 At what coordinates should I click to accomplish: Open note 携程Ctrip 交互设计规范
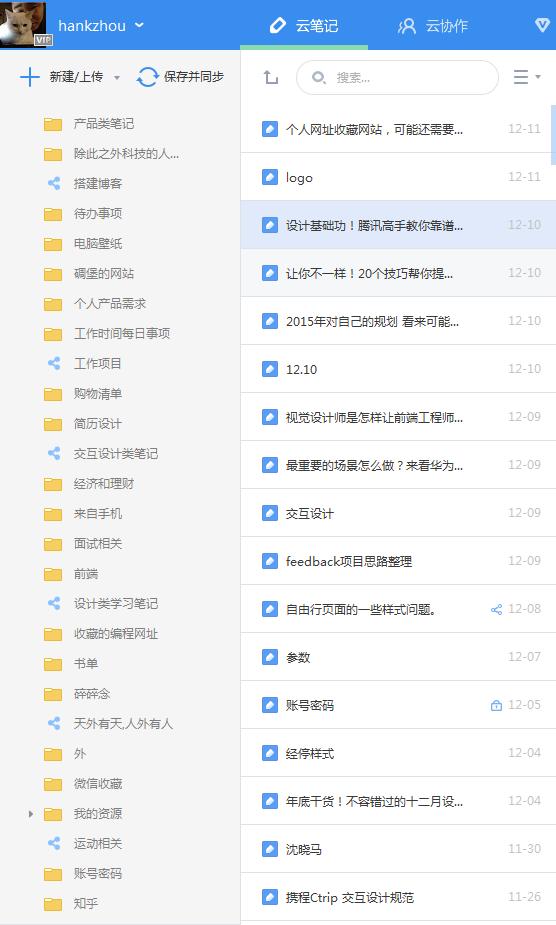(x=398, y=897)
